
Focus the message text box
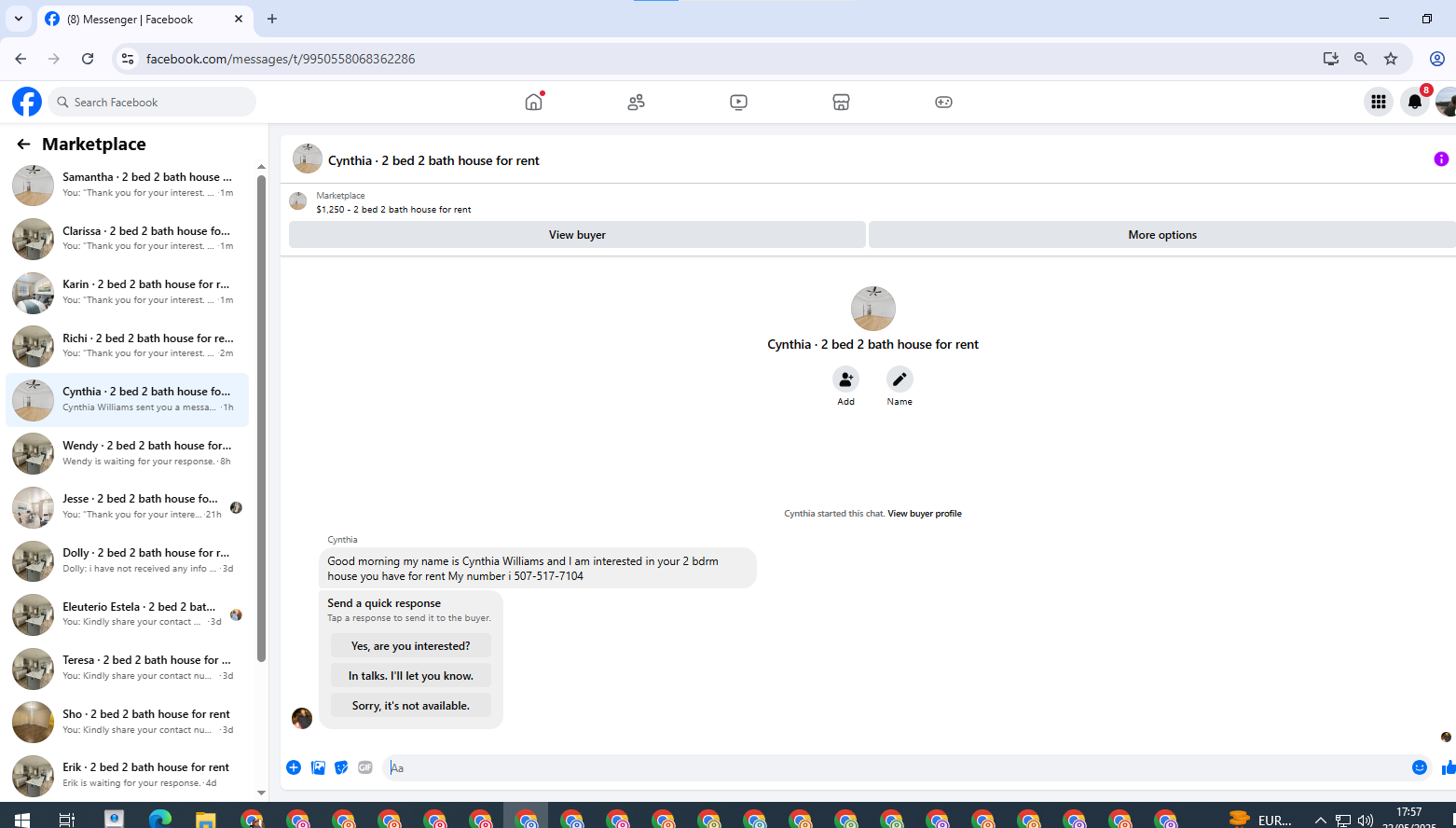895,767
